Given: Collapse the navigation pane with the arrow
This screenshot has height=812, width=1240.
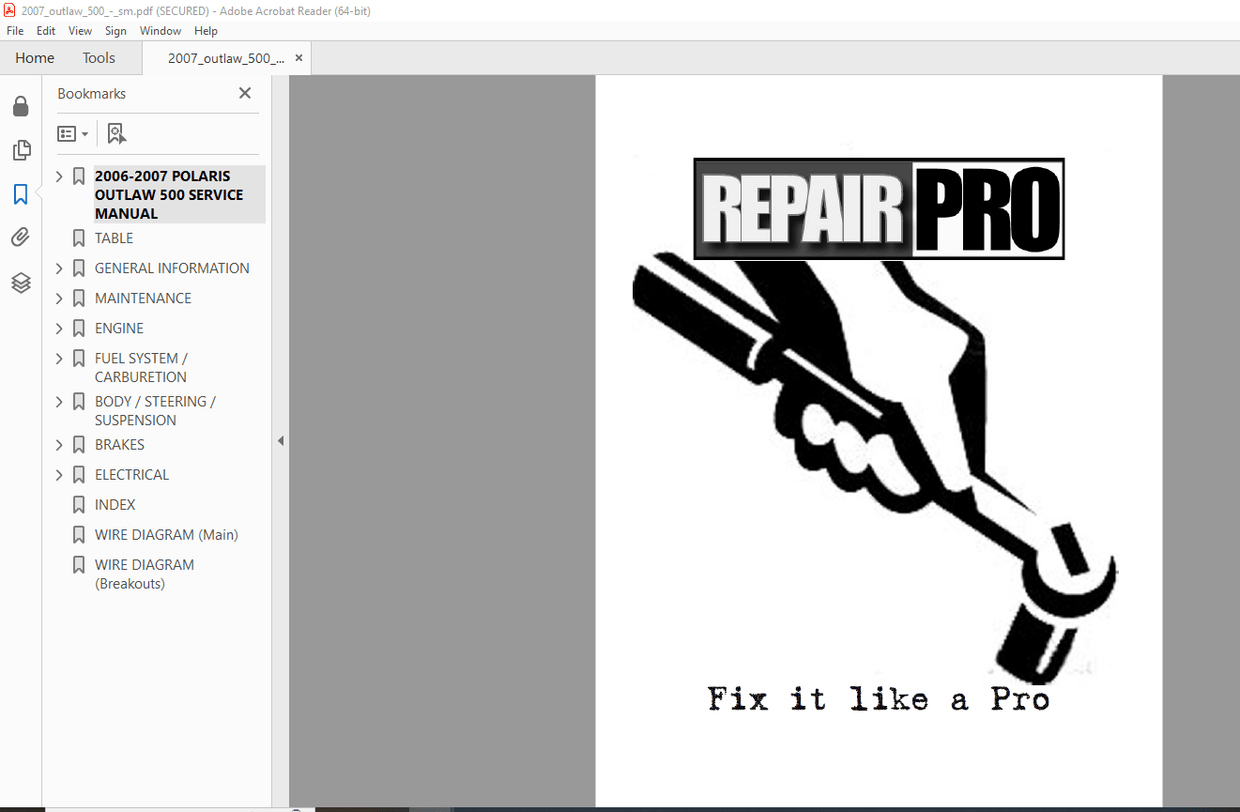Looking at the screenshot, I should [x=281, y=440].
